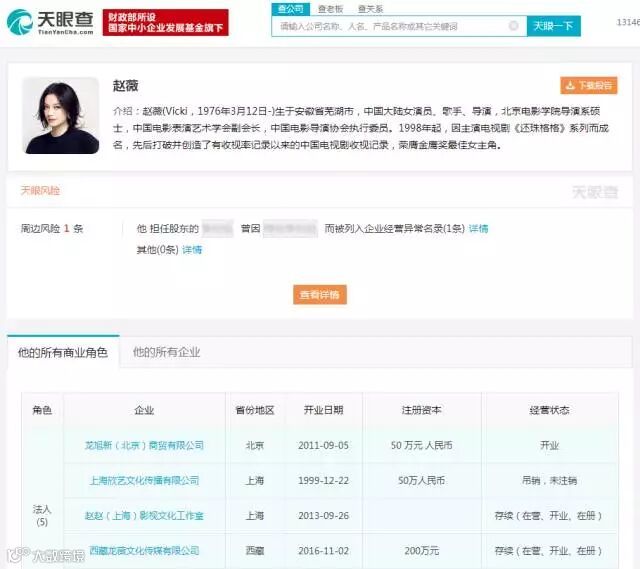Click the 天眼风险 section title
The image size is (640, 569).
(40, 191)
